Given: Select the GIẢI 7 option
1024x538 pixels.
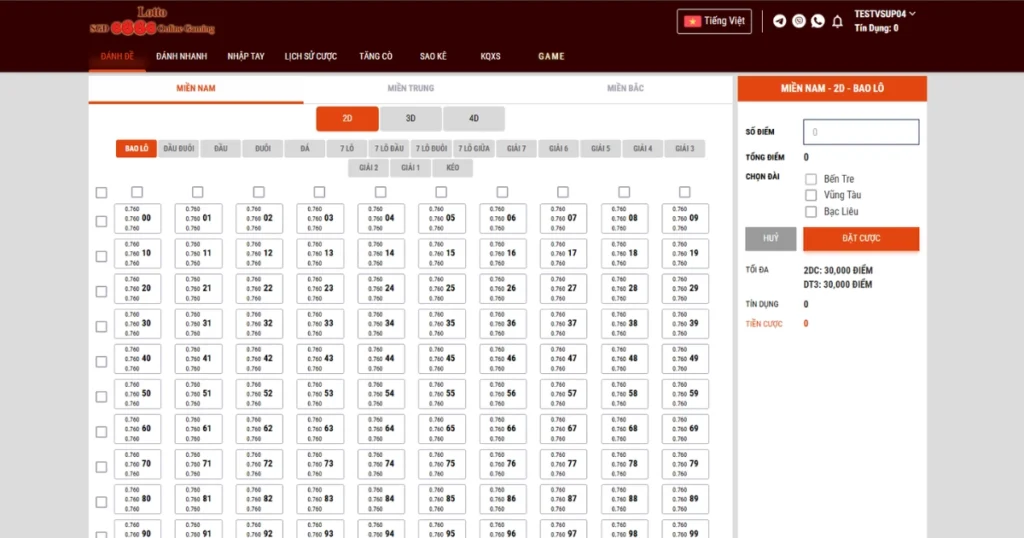Looking at the screenshot, I should tap(516, 148).
